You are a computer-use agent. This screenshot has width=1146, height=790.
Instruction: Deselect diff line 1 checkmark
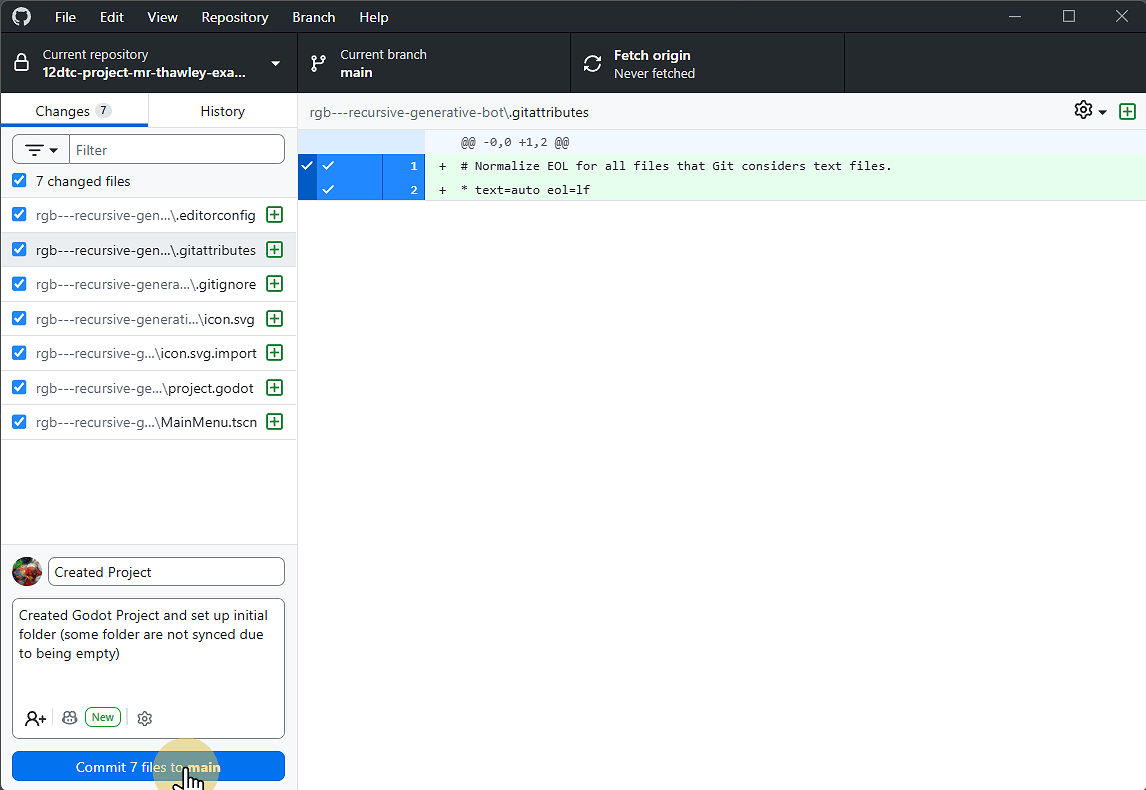pyautogui.click(x=328, y=166)
